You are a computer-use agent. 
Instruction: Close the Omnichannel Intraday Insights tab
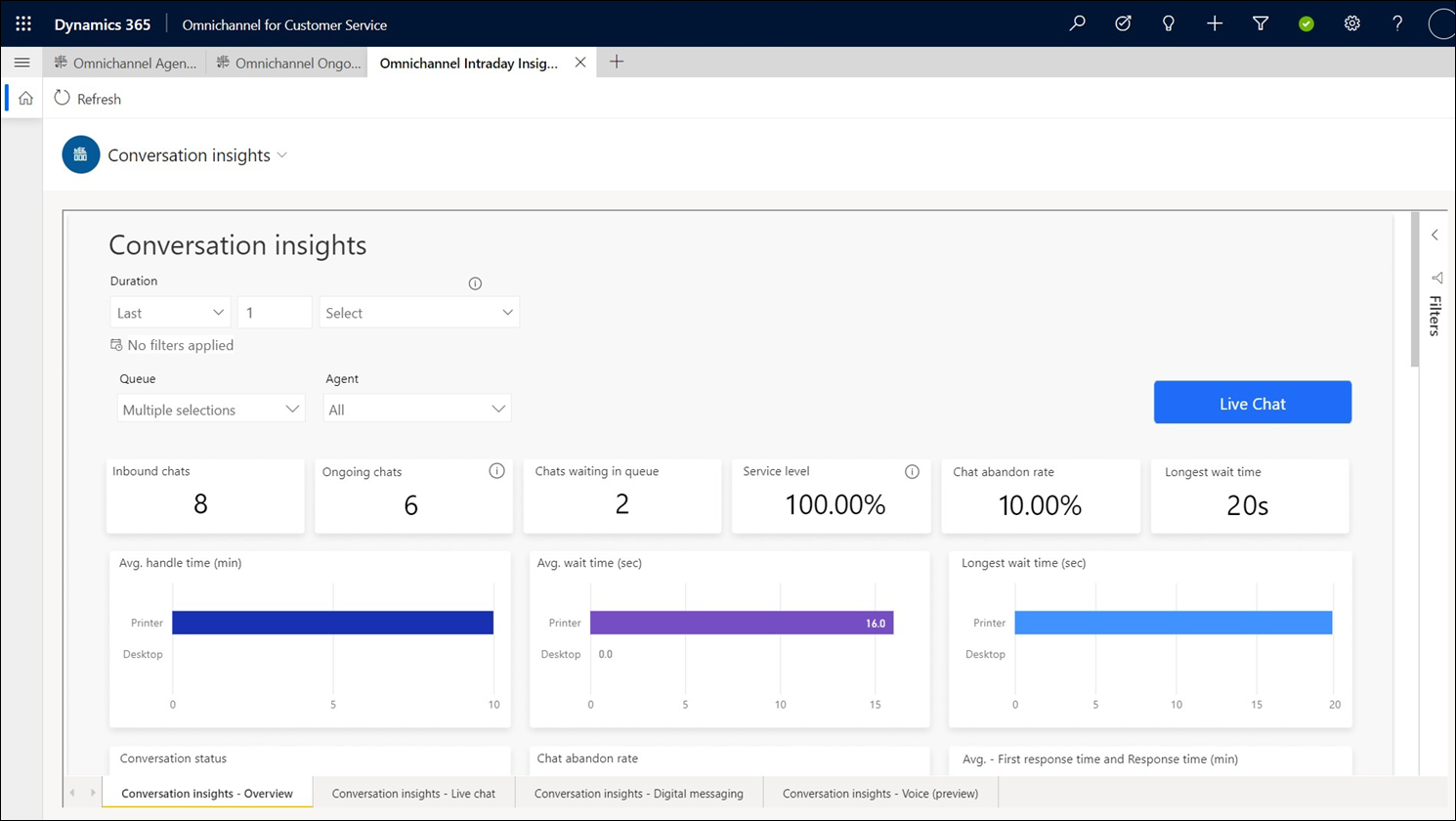pyautogui.click(x=580, y=62)
